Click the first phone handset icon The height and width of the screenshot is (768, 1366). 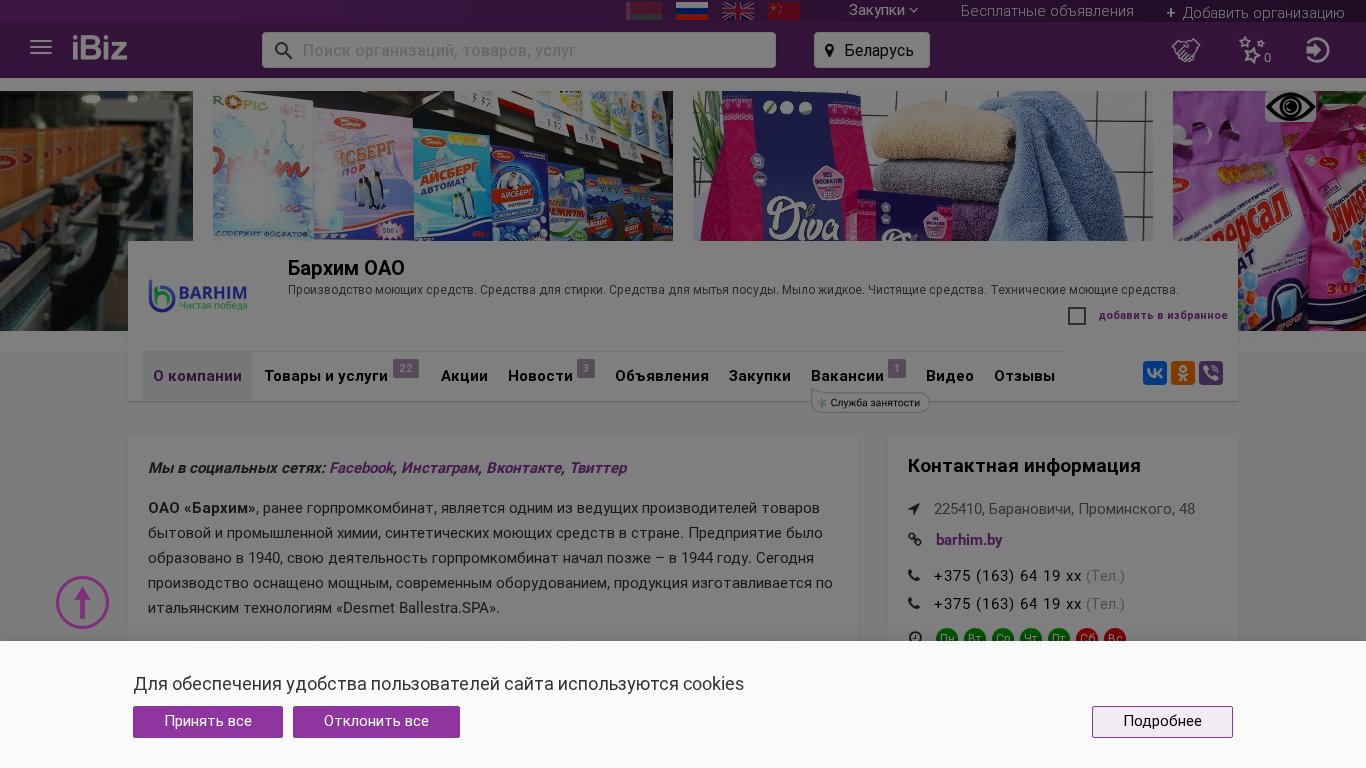914,575
